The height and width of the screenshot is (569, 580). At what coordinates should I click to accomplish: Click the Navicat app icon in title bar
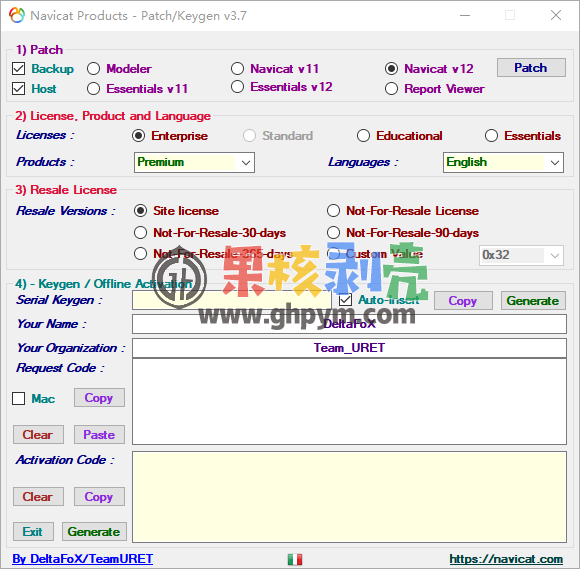pyautogui.click(x=17, y=16)
